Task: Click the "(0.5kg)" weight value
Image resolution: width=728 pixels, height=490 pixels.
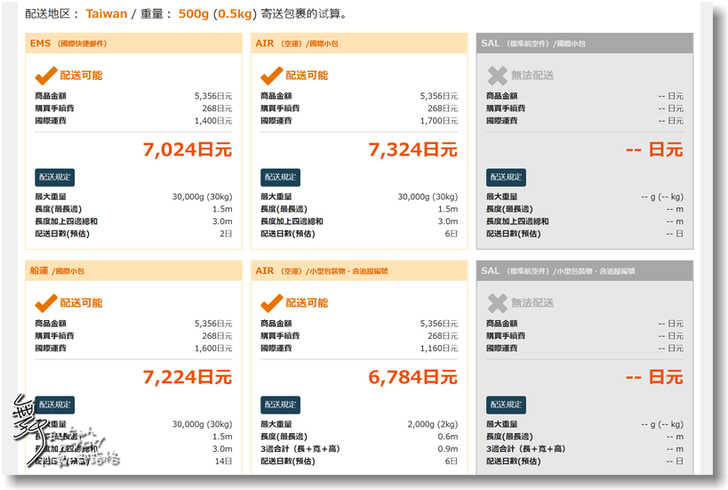Action: click(x=235, y=14)
